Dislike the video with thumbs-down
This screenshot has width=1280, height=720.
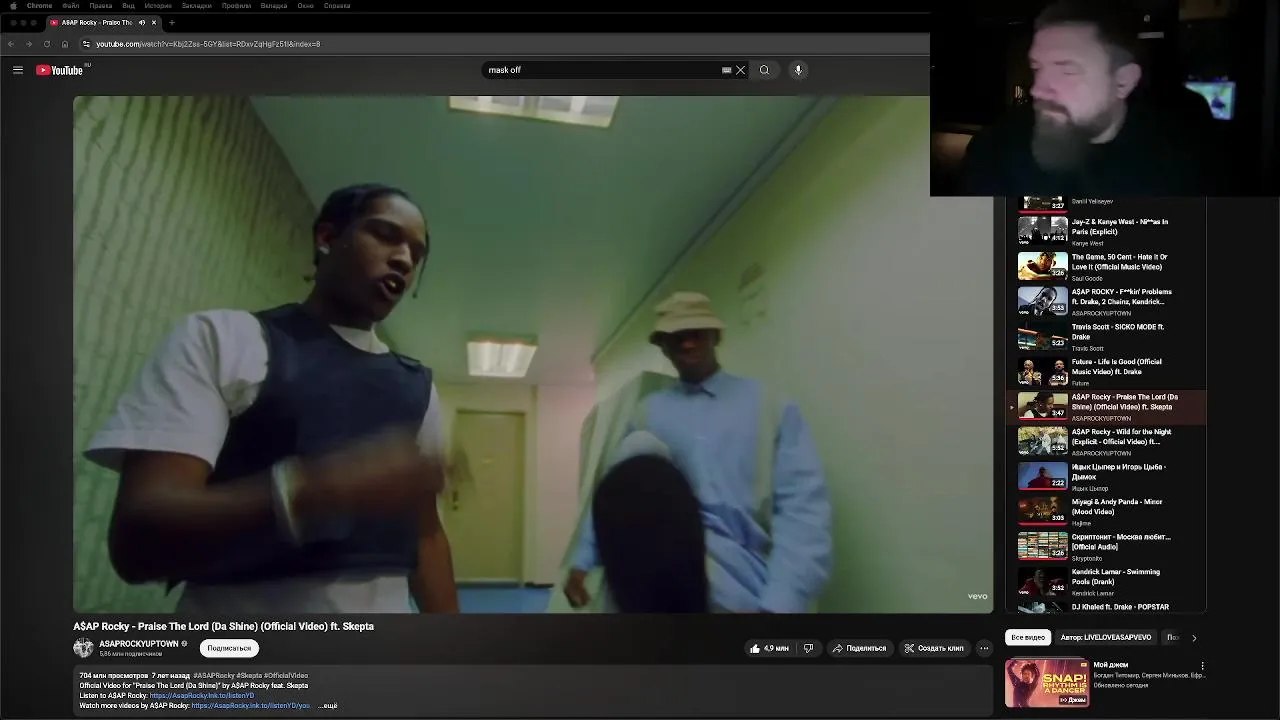click(x=808, y=648)
